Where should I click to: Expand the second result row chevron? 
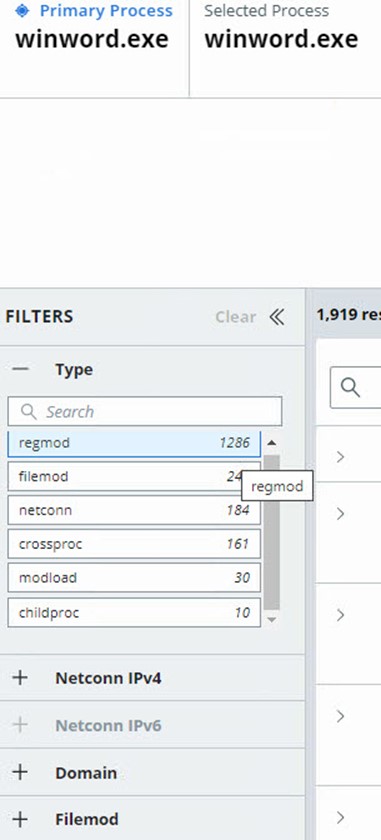pyautogui.click(x=340, y=514)
